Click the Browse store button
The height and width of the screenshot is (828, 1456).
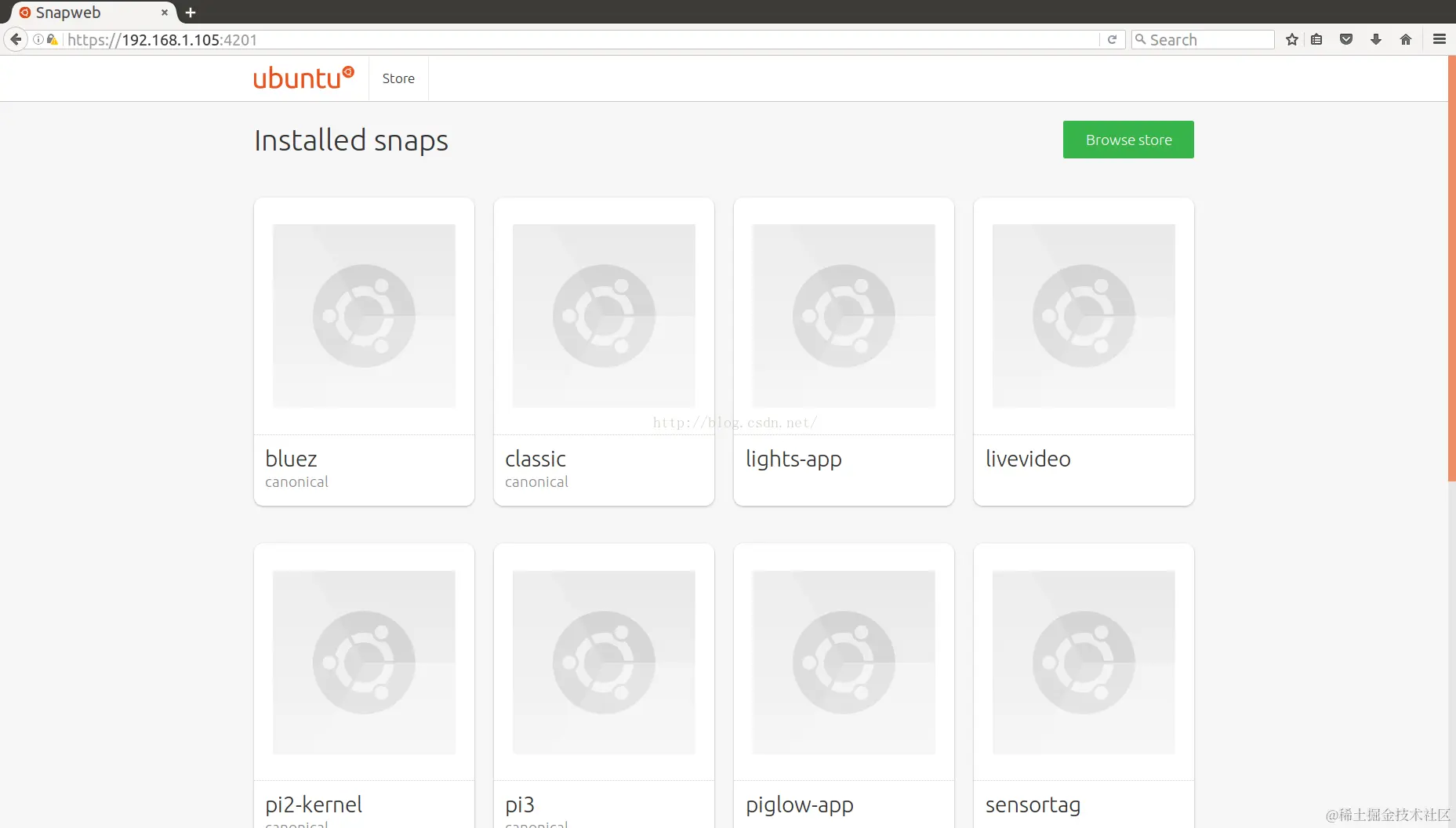click(x=1128, y=140)
